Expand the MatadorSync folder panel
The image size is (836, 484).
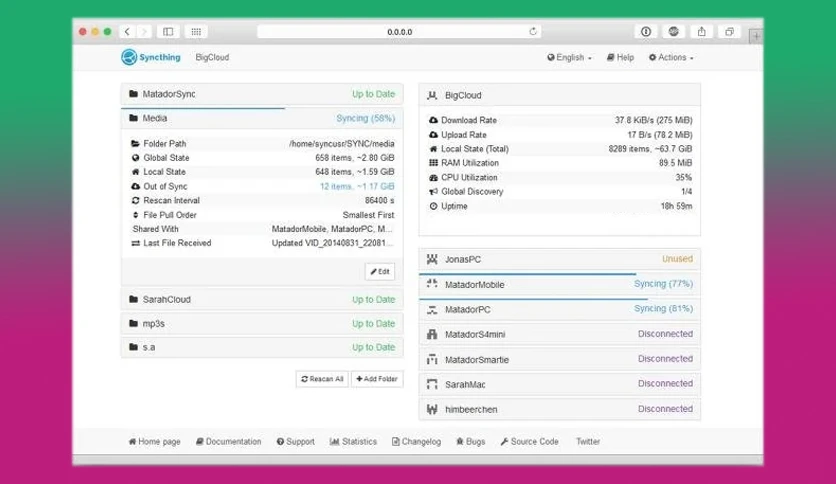coord(262,94)
